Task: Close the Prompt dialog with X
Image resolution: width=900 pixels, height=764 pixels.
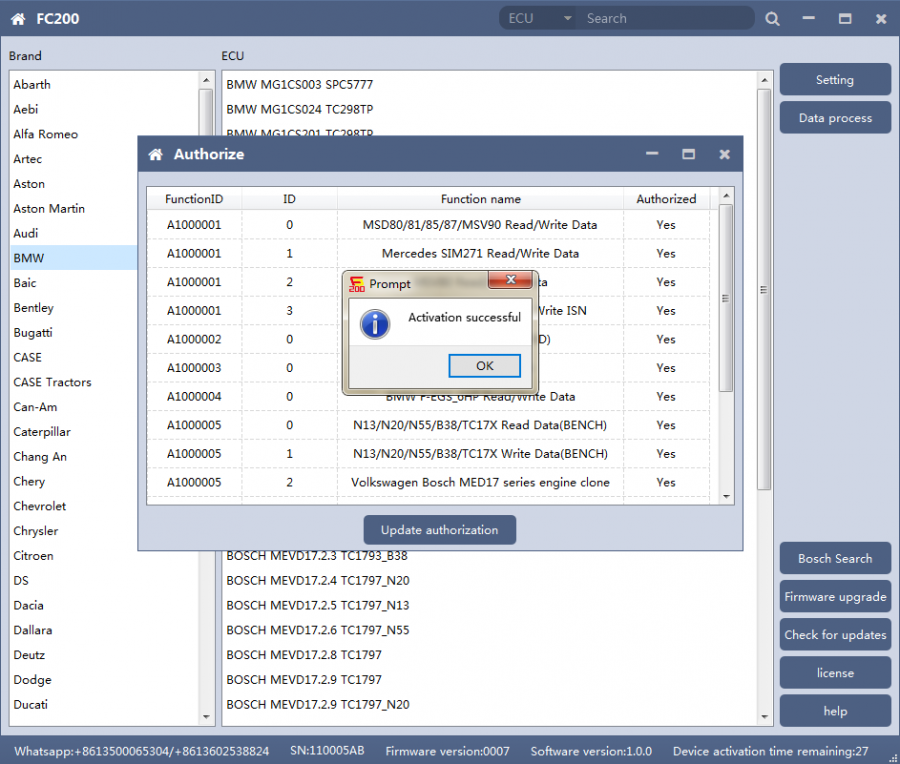Action: pos(511,280)
